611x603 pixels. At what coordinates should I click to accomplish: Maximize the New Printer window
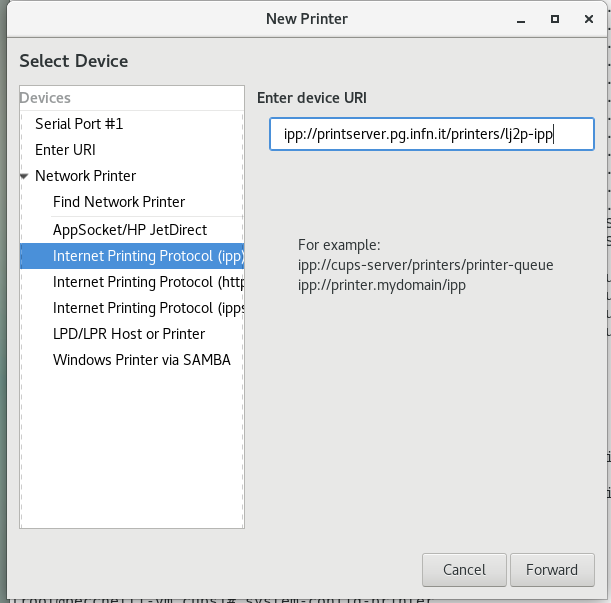(555, 19)
